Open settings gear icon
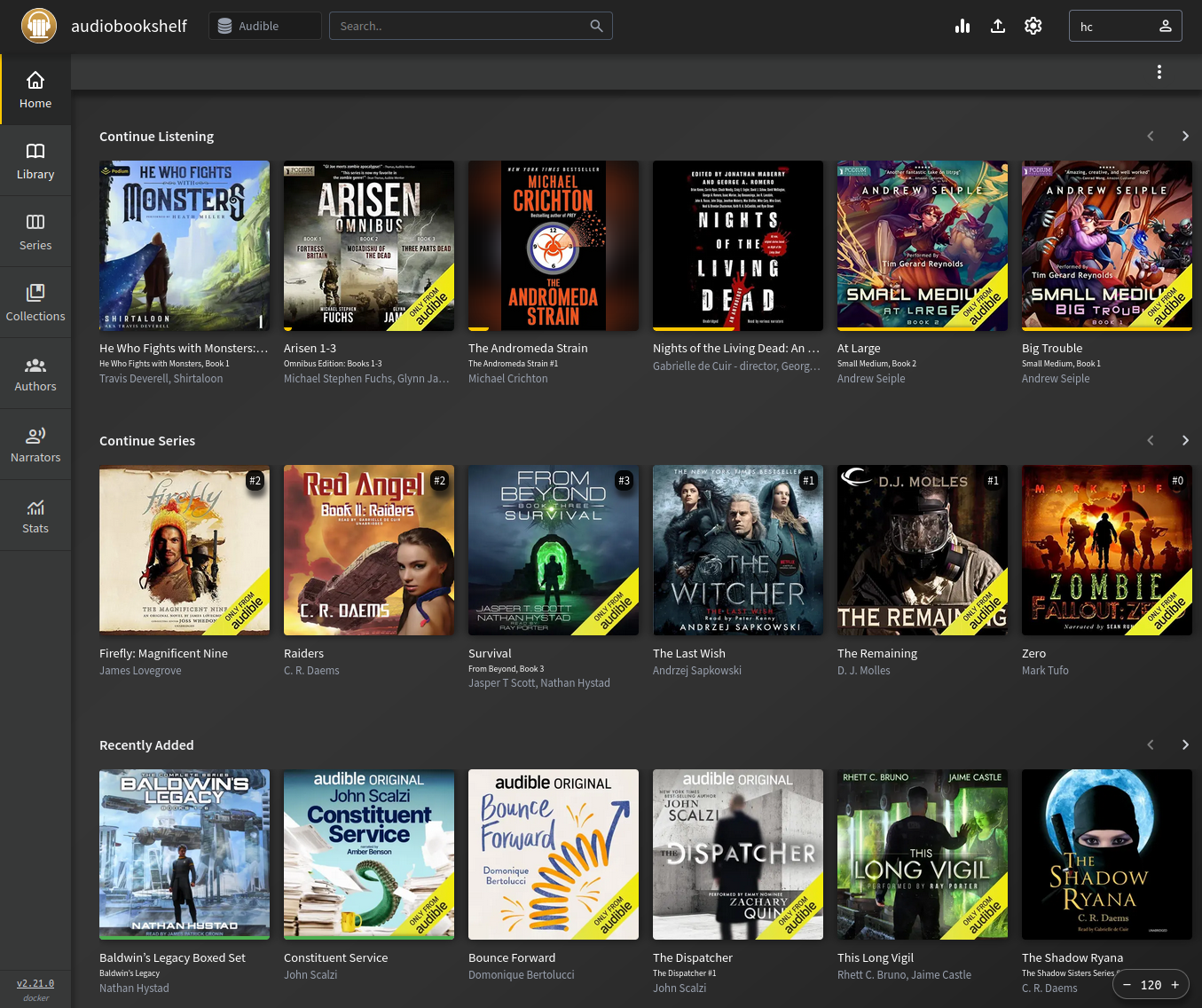The height and width of the screenshot is (1008, 1202). [1033, 26]
